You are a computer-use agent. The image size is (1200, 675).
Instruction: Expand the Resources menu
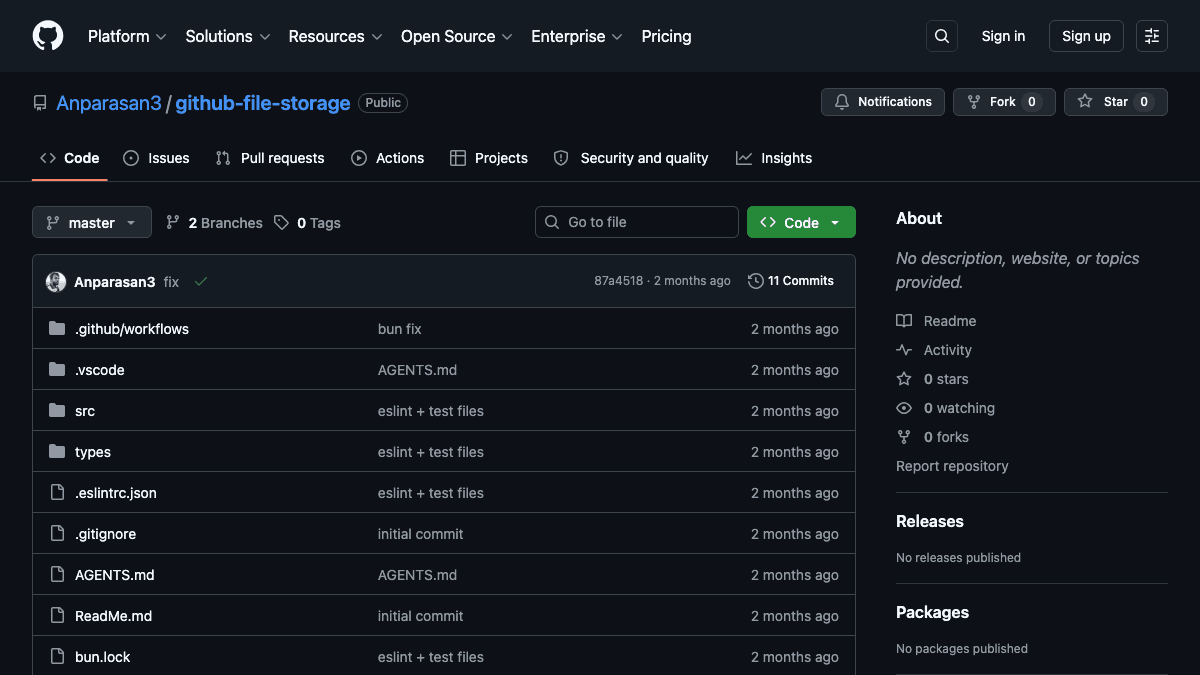[x=336, y=36]
